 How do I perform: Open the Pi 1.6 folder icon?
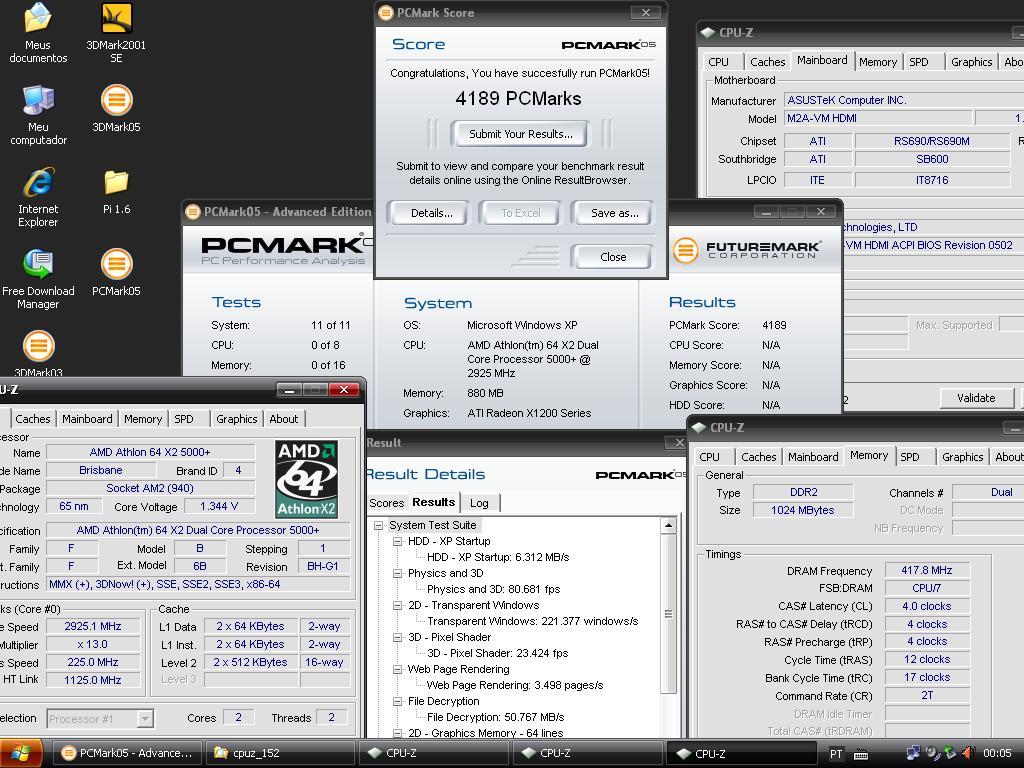[x=116, y=191]
